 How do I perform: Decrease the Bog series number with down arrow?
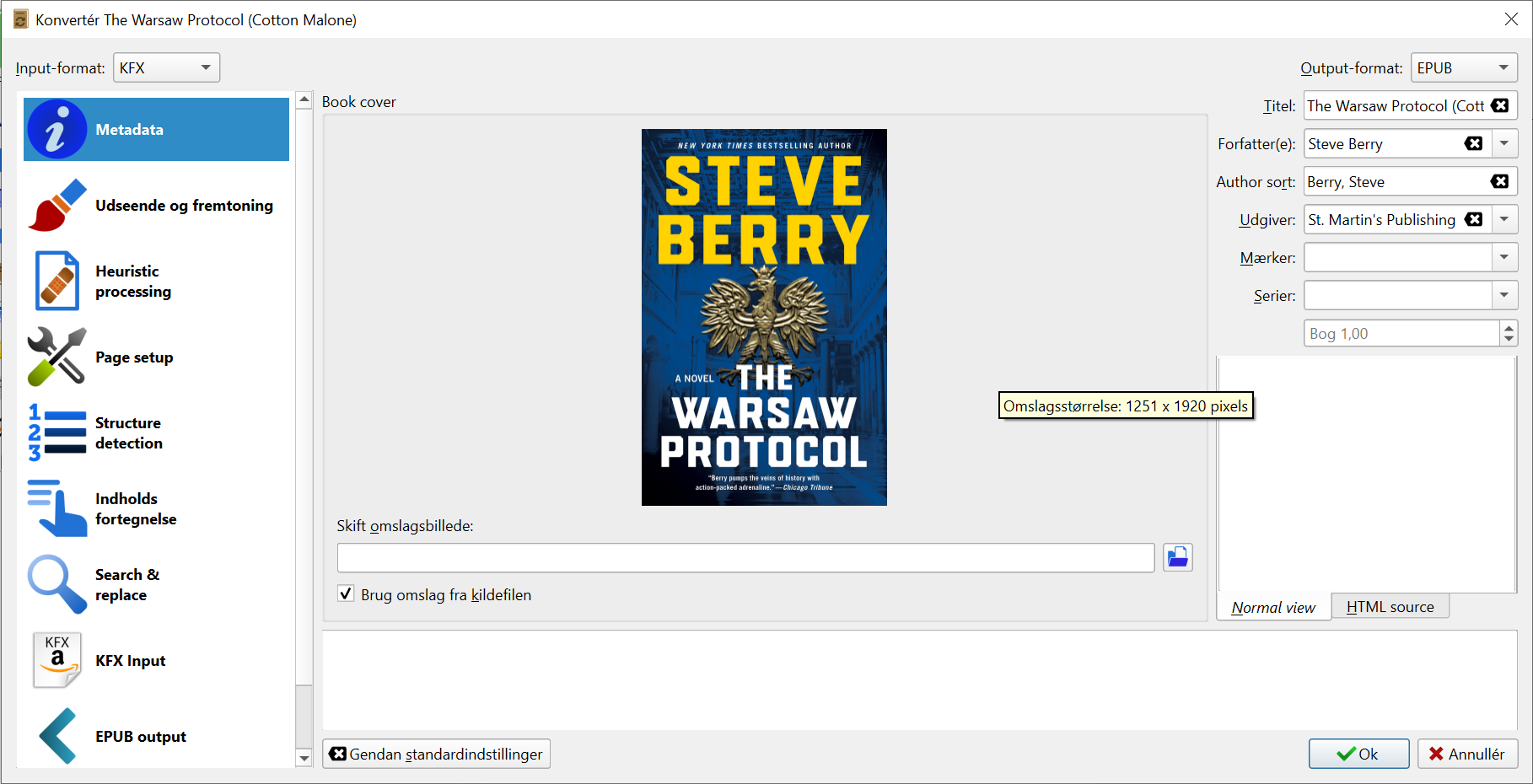click(1509, 340)
